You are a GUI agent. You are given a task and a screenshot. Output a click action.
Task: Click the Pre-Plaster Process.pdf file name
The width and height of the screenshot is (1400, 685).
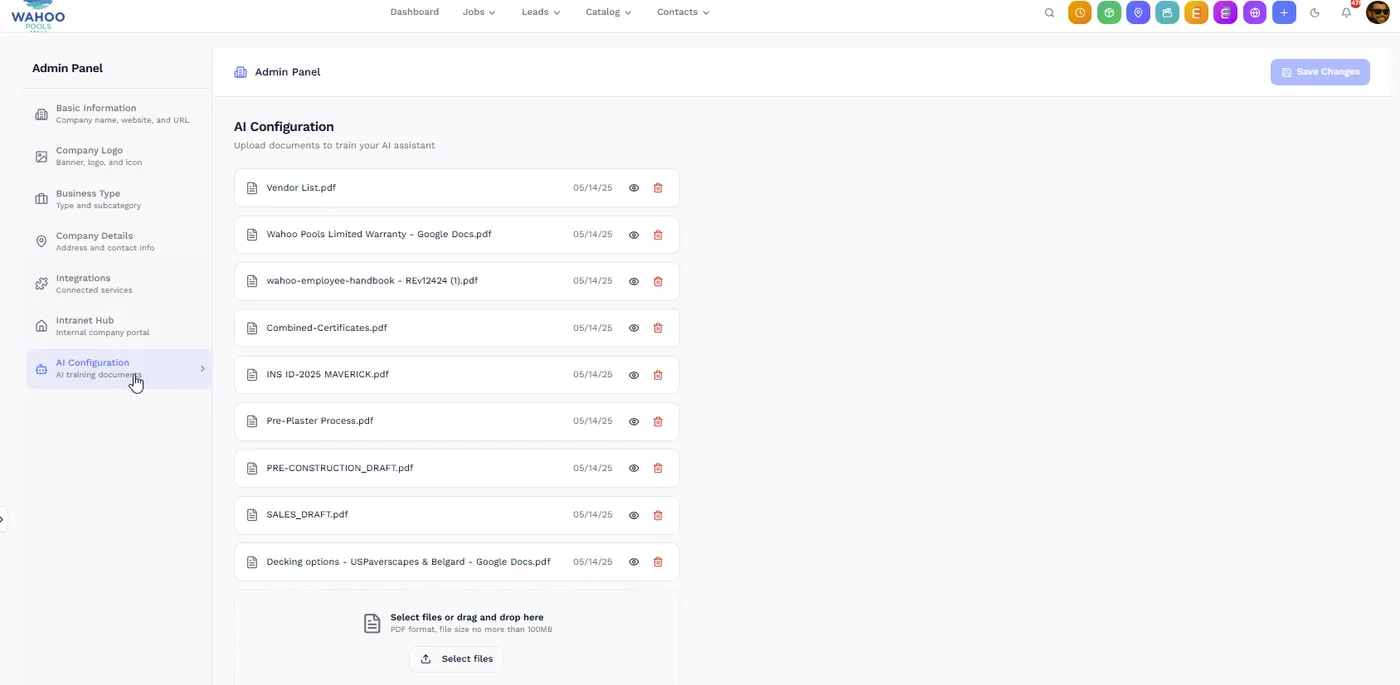coord(320,421)
